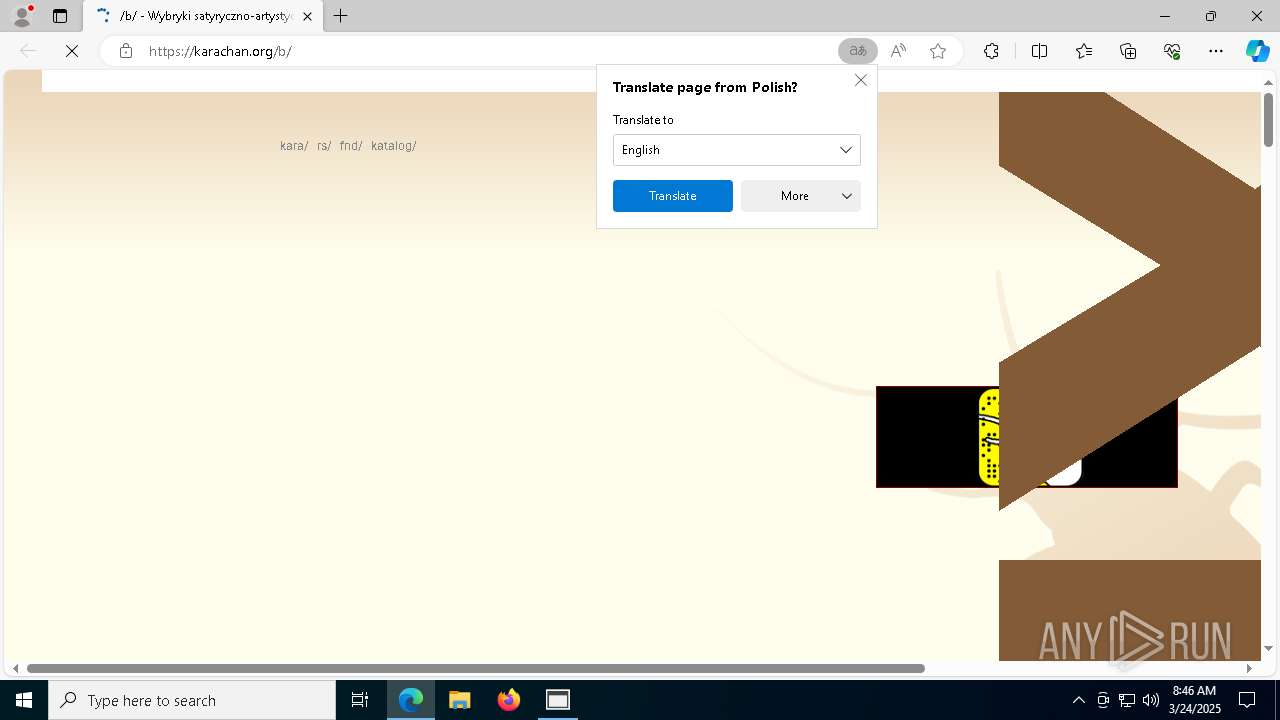Toggle split screen icon
Image resolution: width=1280 pixels, height=720 pixels.
point(1039,51)
